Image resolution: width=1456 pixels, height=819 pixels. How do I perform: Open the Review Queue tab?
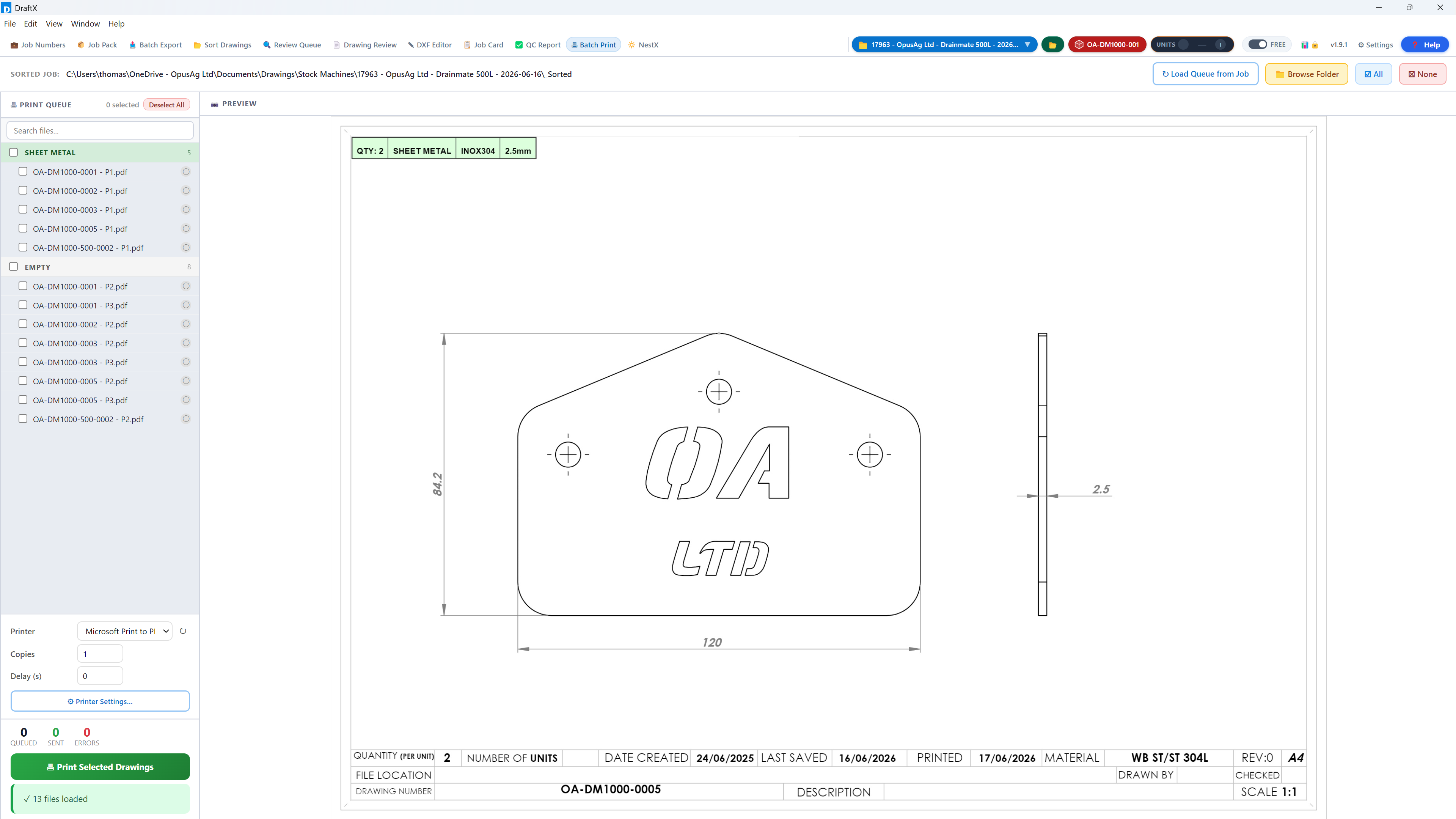(x=292, y=45)
